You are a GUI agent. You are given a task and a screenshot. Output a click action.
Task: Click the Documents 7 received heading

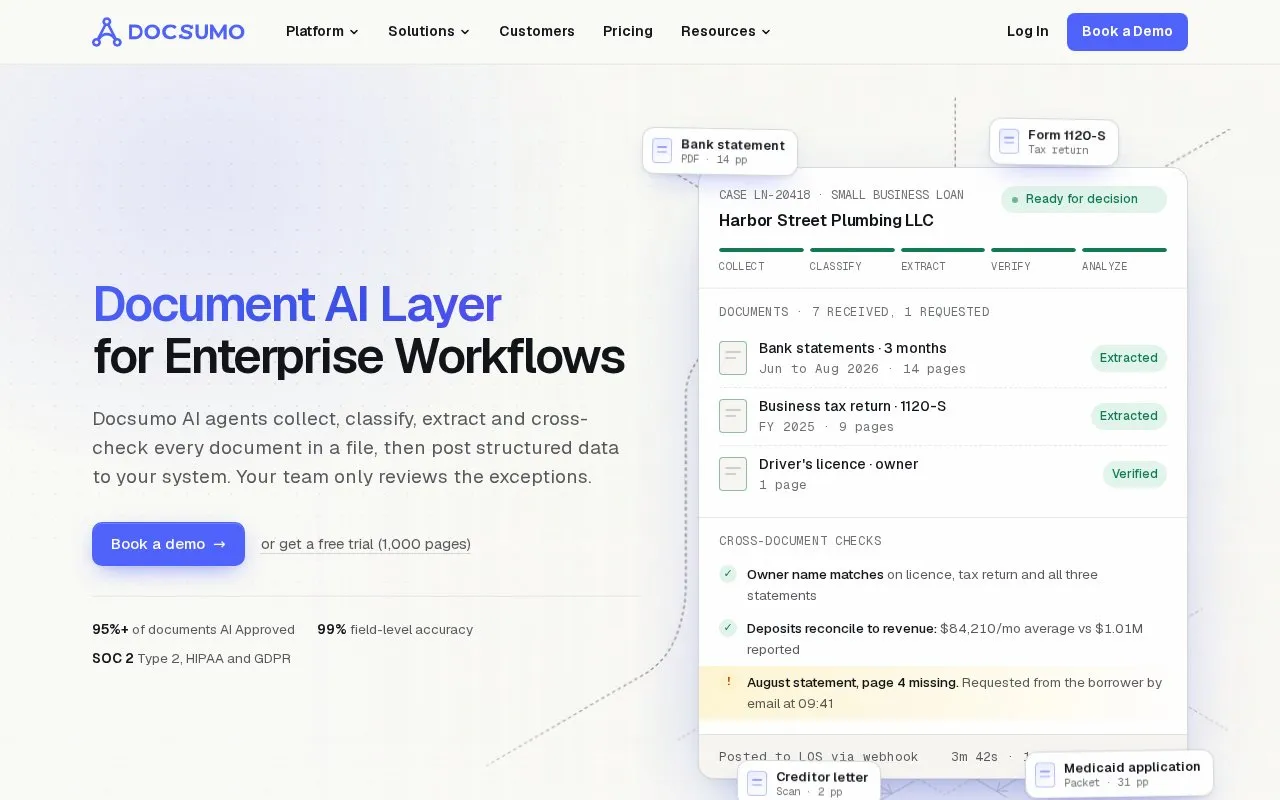coord(854,312)
